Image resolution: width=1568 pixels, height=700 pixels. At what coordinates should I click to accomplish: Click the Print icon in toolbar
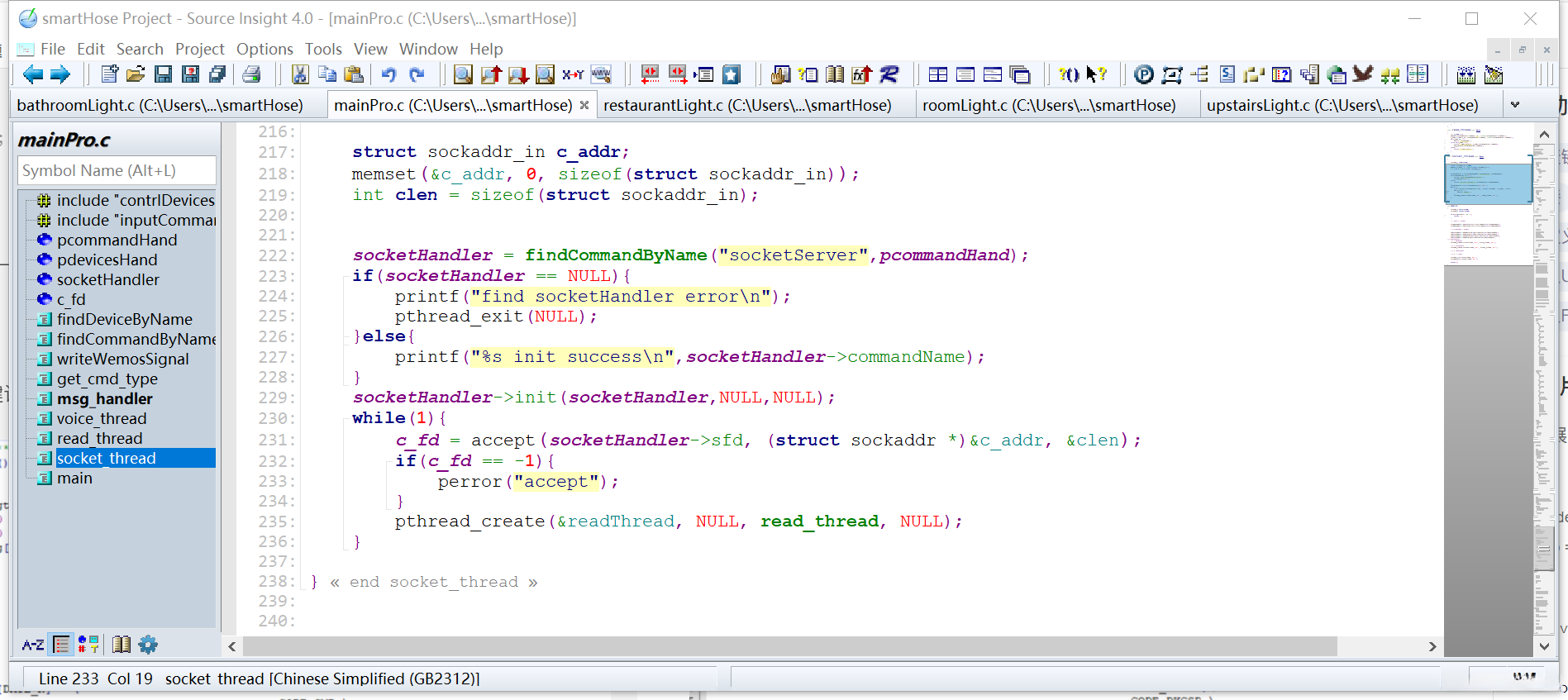(251, 75)
